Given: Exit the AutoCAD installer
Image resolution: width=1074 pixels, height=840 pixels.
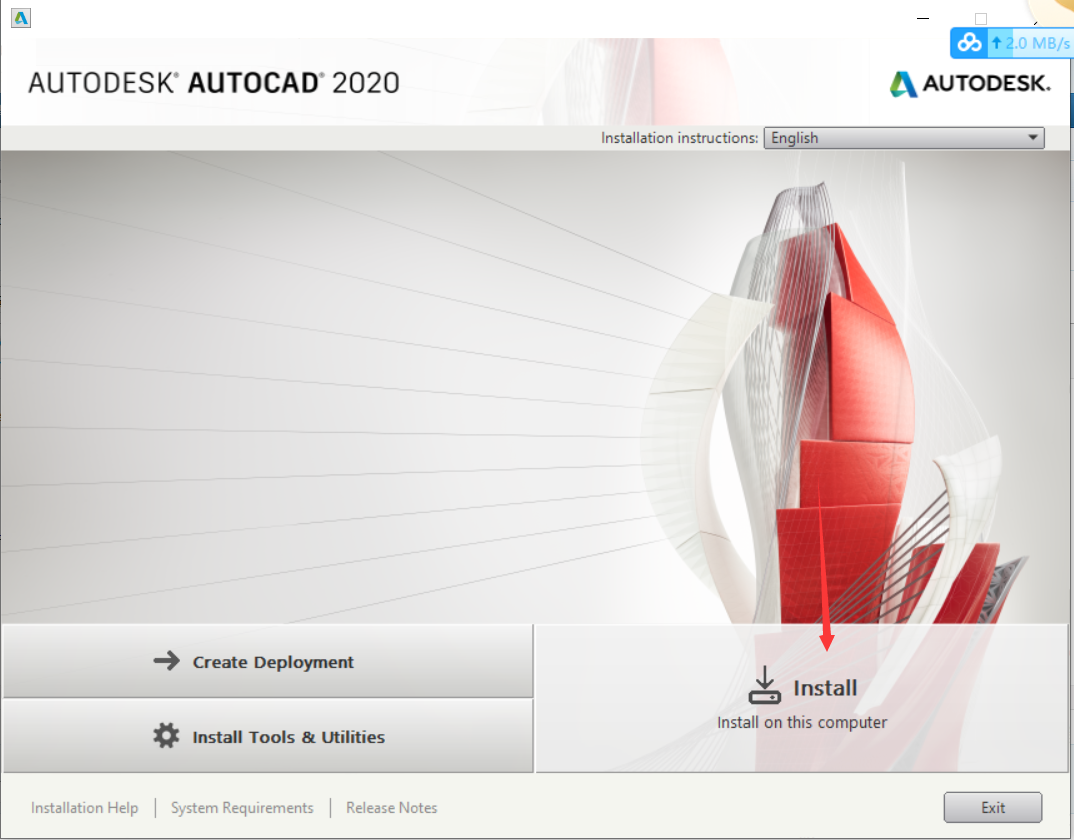Looking at the screenshot, I should pyautogui.click(x=992, y=807).
